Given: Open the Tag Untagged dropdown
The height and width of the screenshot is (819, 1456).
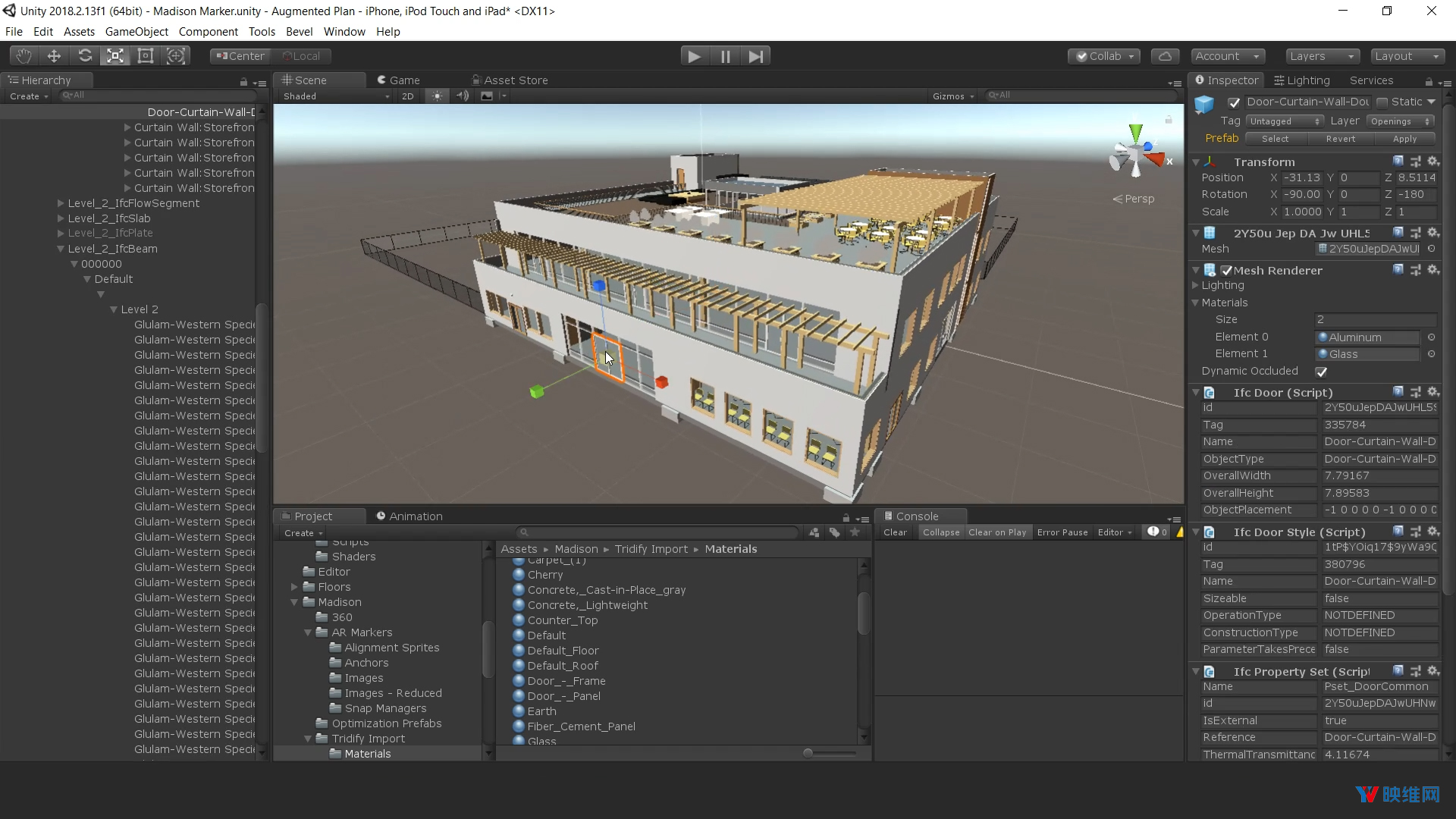Looking at the screenshot, I should (x=1285, y=121).
